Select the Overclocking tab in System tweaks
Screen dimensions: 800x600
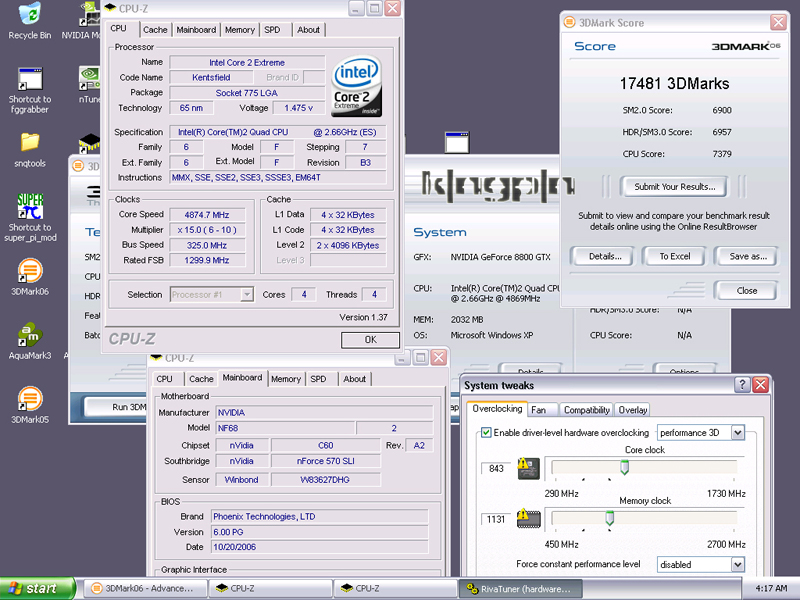497,409
